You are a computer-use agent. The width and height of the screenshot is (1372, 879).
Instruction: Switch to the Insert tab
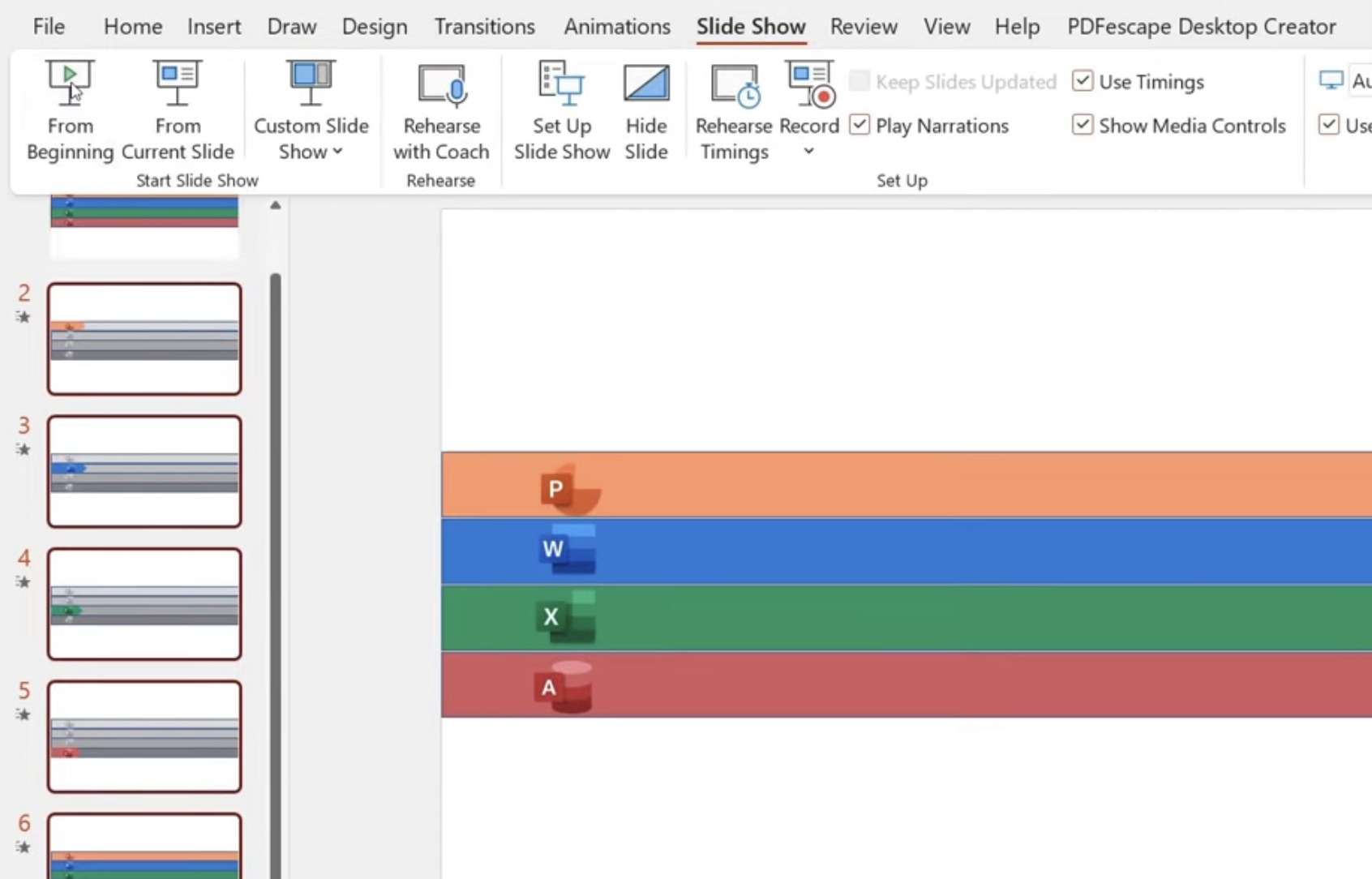[x=214, y=26]
